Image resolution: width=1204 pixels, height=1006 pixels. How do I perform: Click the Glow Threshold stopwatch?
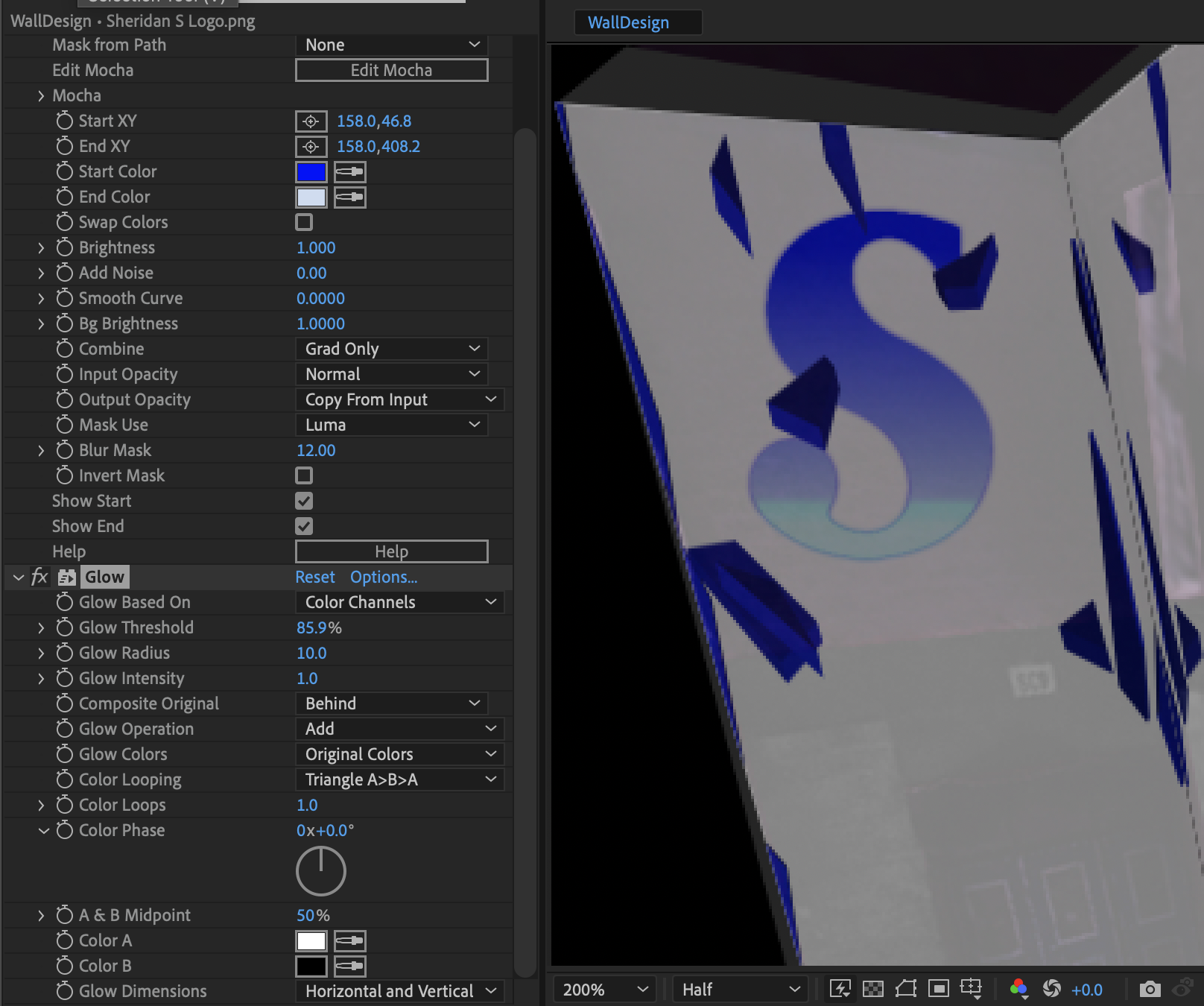click(x=64, y=627)
